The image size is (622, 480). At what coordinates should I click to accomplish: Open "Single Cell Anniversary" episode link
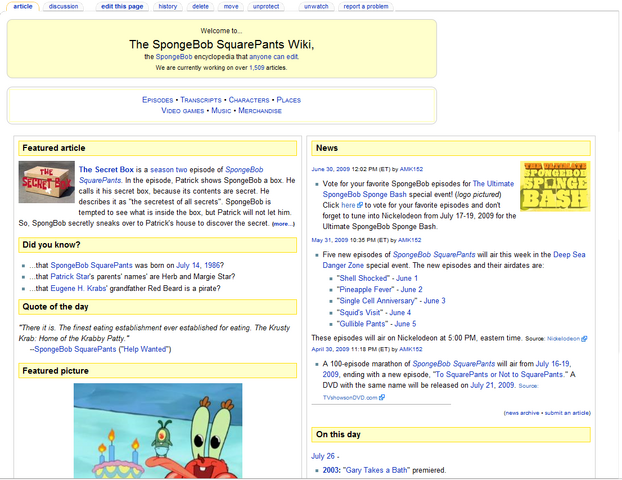coord(377,301)
